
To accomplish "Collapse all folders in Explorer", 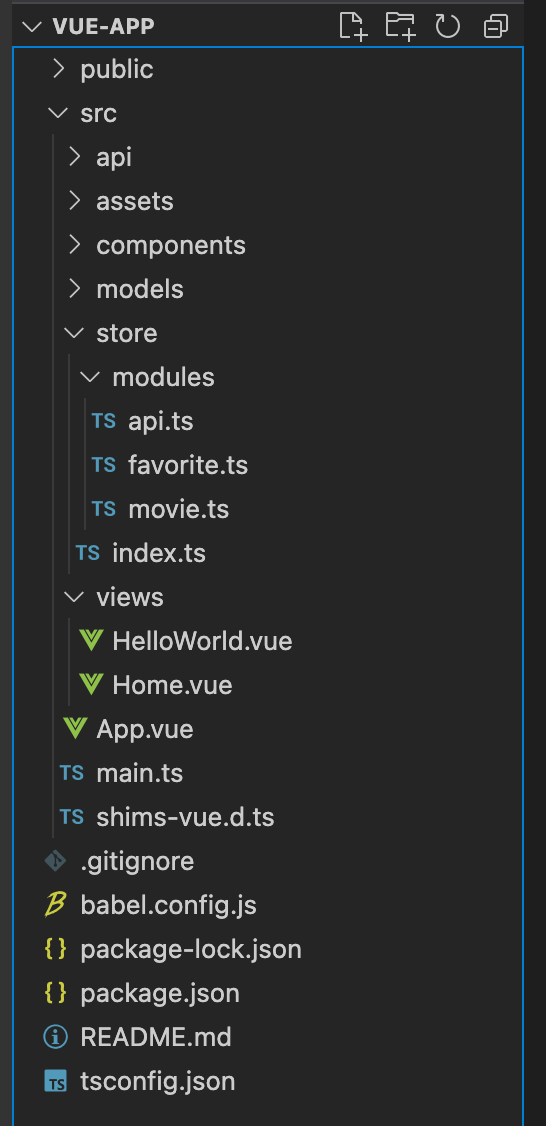I will click(x=496, y=27).
